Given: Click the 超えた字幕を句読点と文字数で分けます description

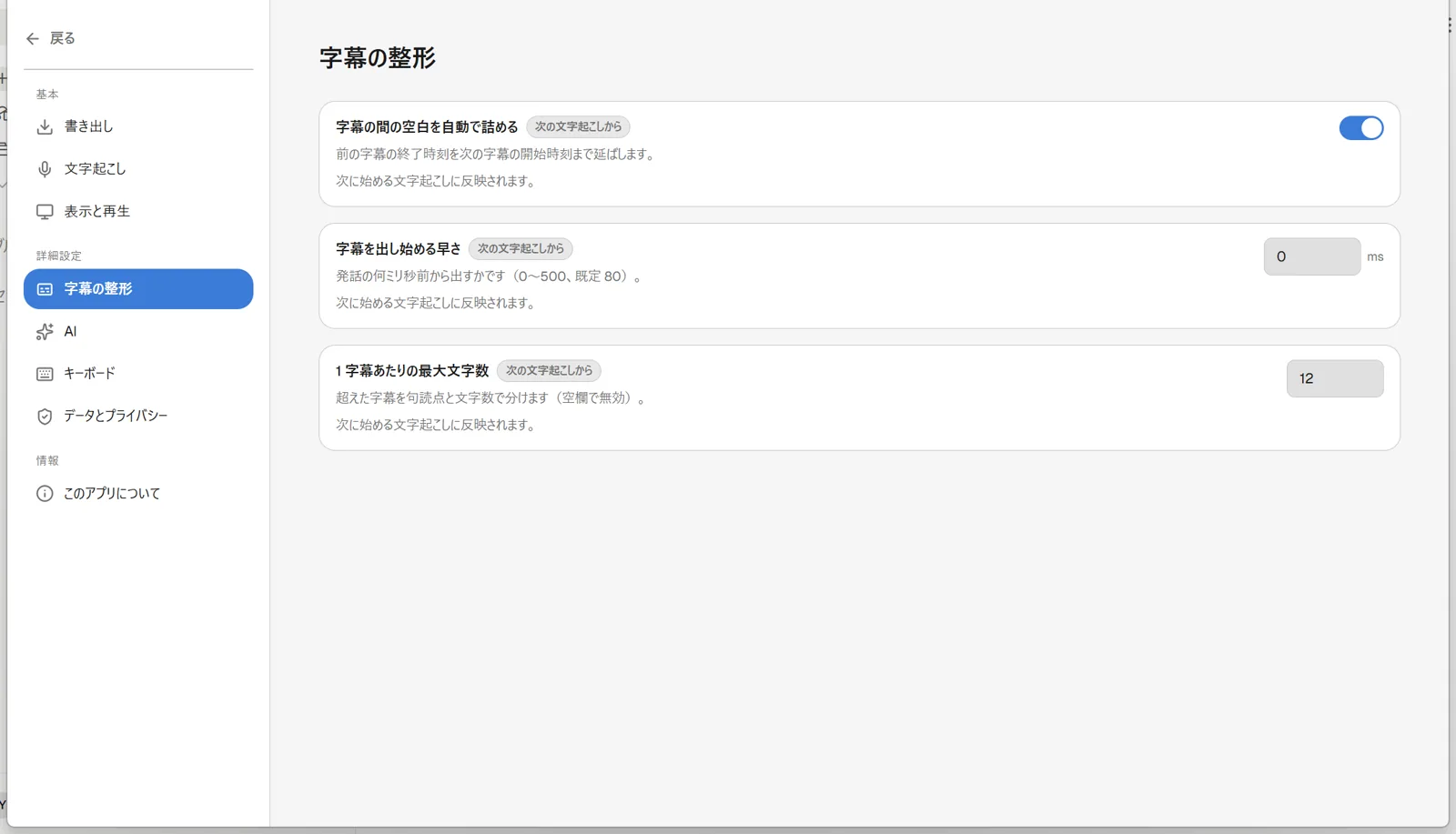Looking at the screenshot, I should (490, 398).
